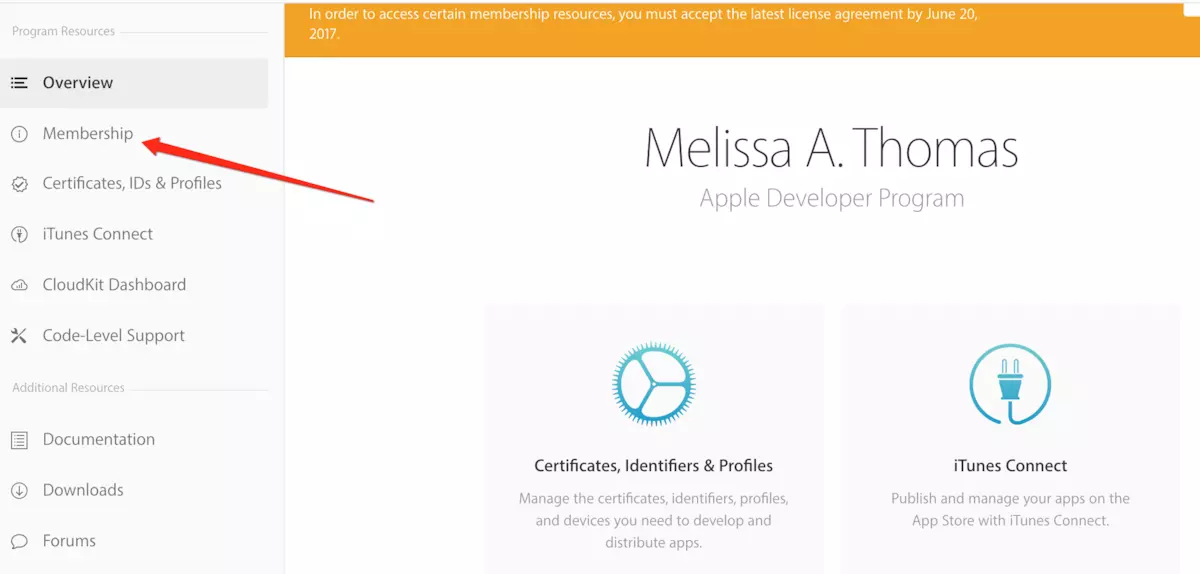Click the Overview list icon
Image resolution: width=1200 pixels, height=574 pixels.
[x=19, y=83]
